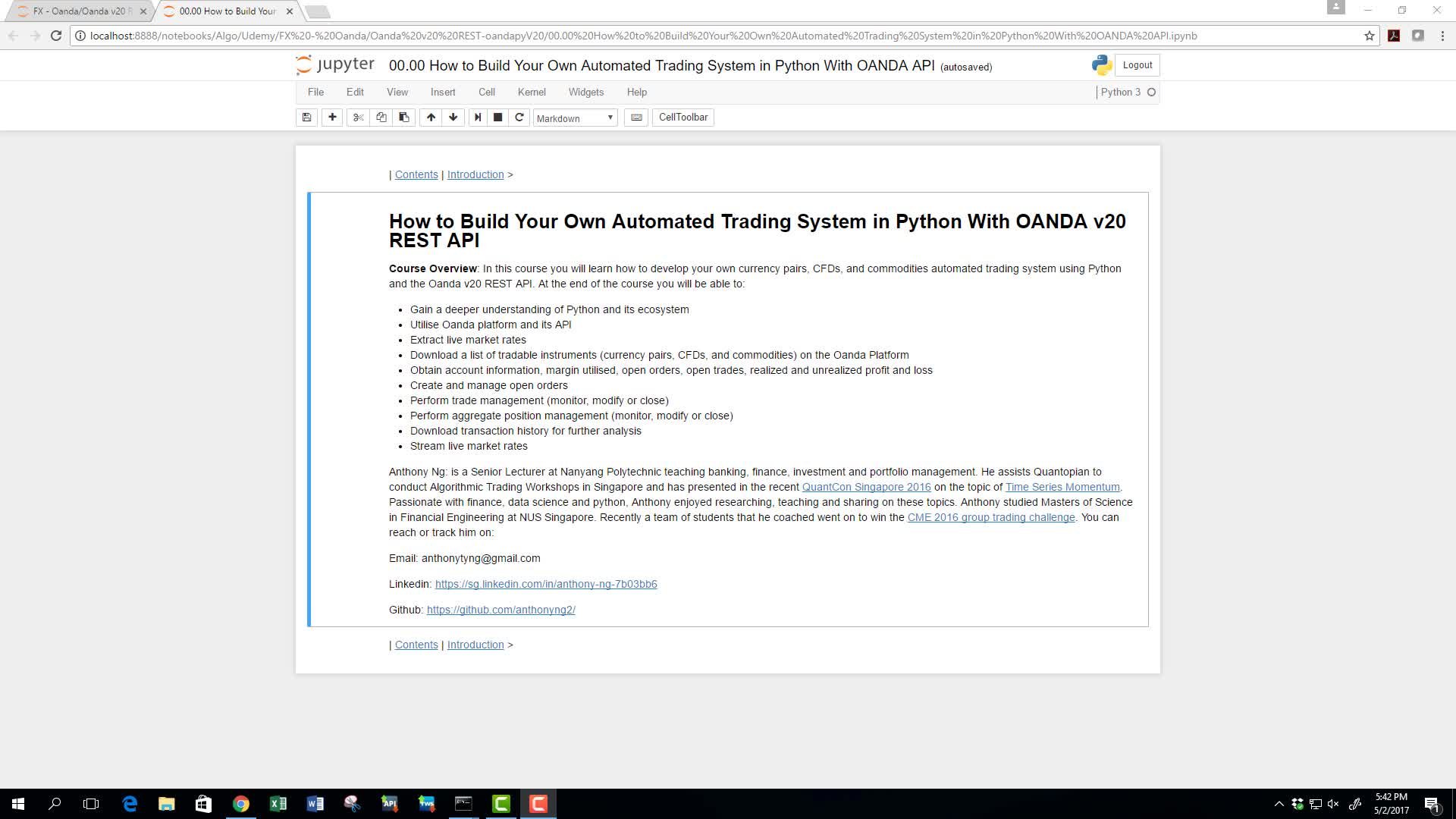Open the QuantCon Singapore 2016 link
The width and height of the screenshot is (1456, 819).
pos(866,488)
